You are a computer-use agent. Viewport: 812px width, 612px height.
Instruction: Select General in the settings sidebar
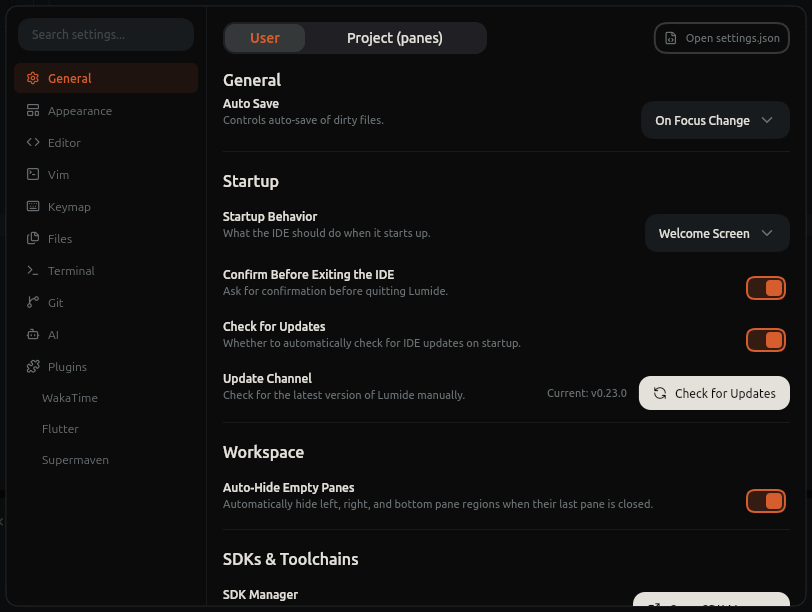click(106, 78)
